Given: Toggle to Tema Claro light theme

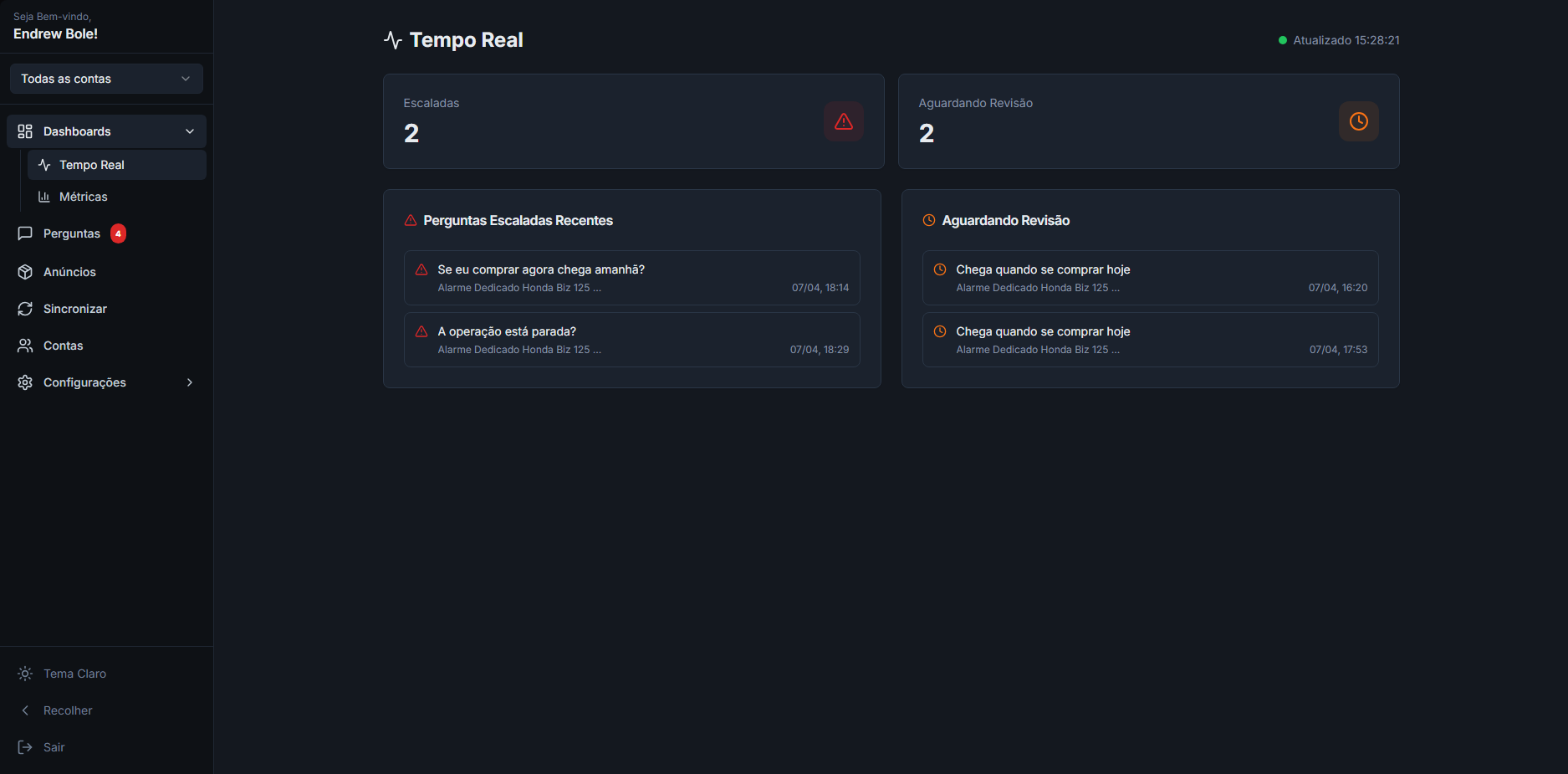Looking at the screenshot, I should coord(74,674).
